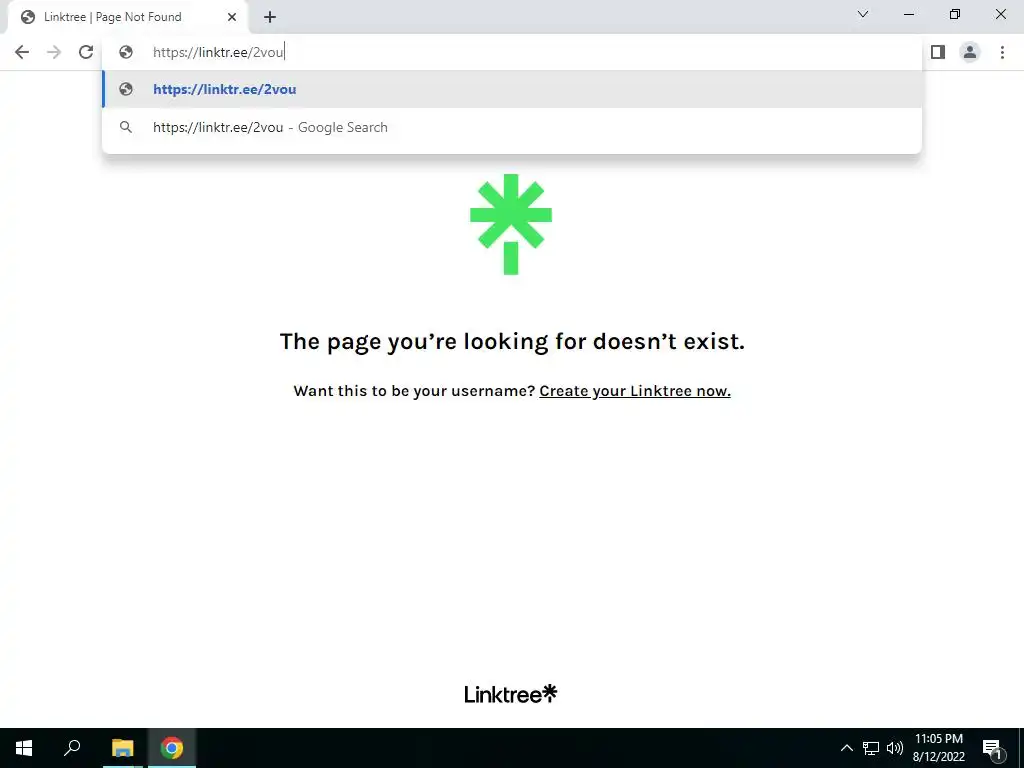This screenshot has width=1024, height=768.
Task: Show hidden system tray icons
Action: [846, 748]
